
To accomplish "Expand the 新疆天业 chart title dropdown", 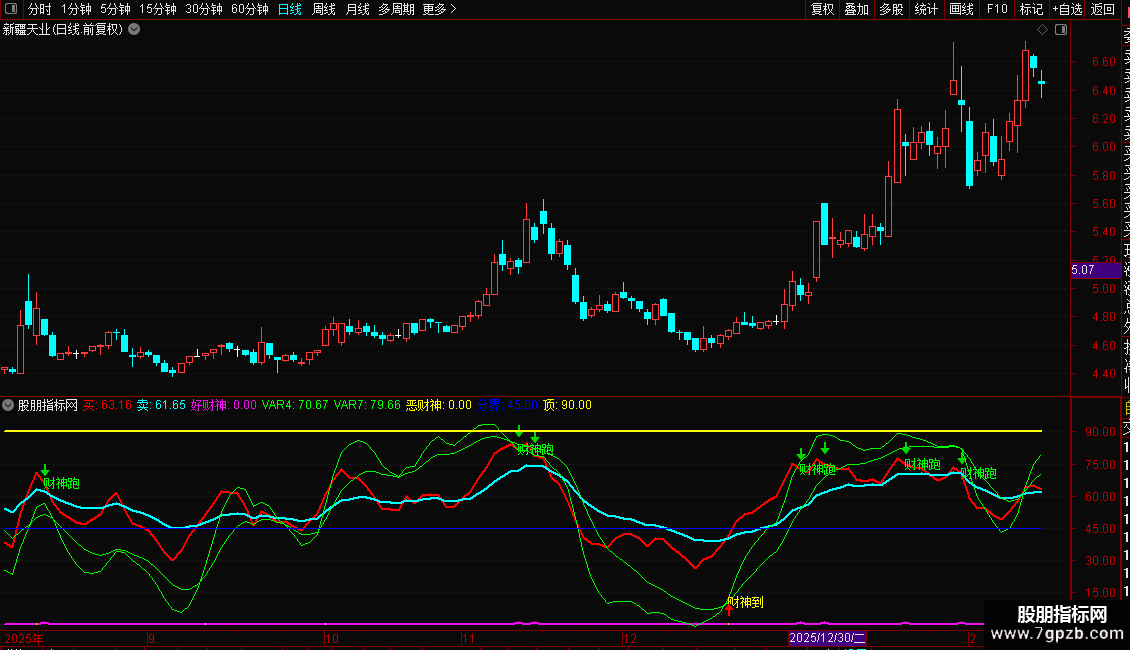I will point(134,29).
